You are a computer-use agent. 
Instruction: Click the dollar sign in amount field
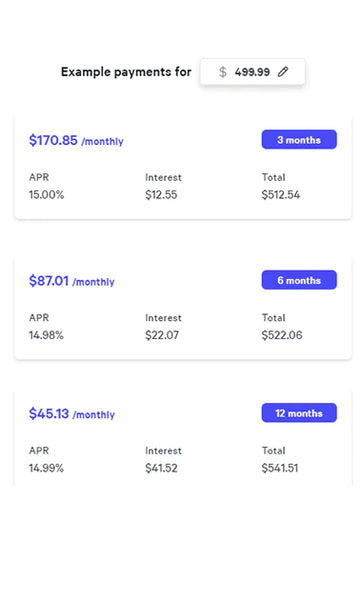tap(223, 72)
